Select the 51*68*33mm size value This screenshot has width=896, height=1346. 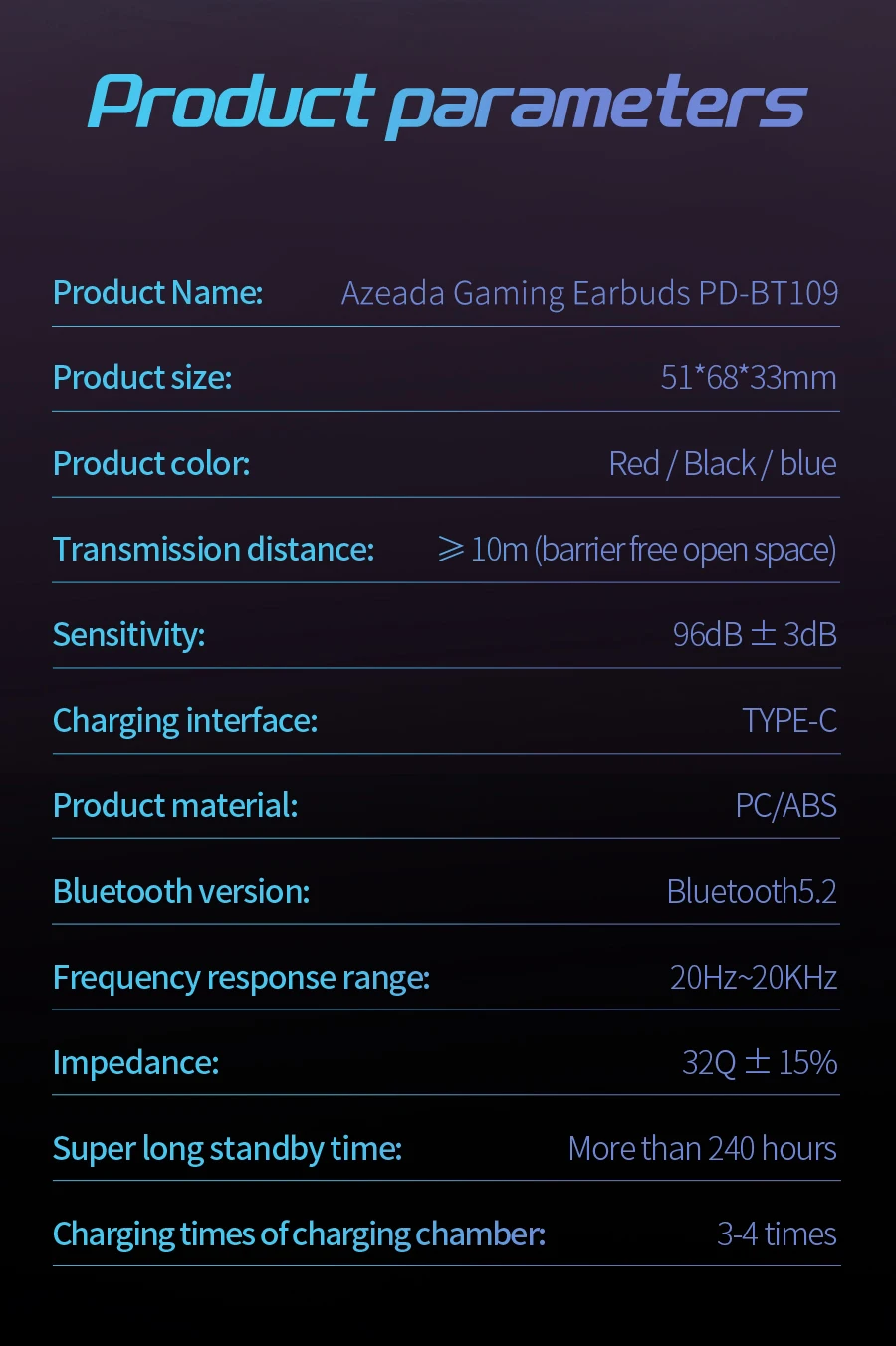click(748, 378)
